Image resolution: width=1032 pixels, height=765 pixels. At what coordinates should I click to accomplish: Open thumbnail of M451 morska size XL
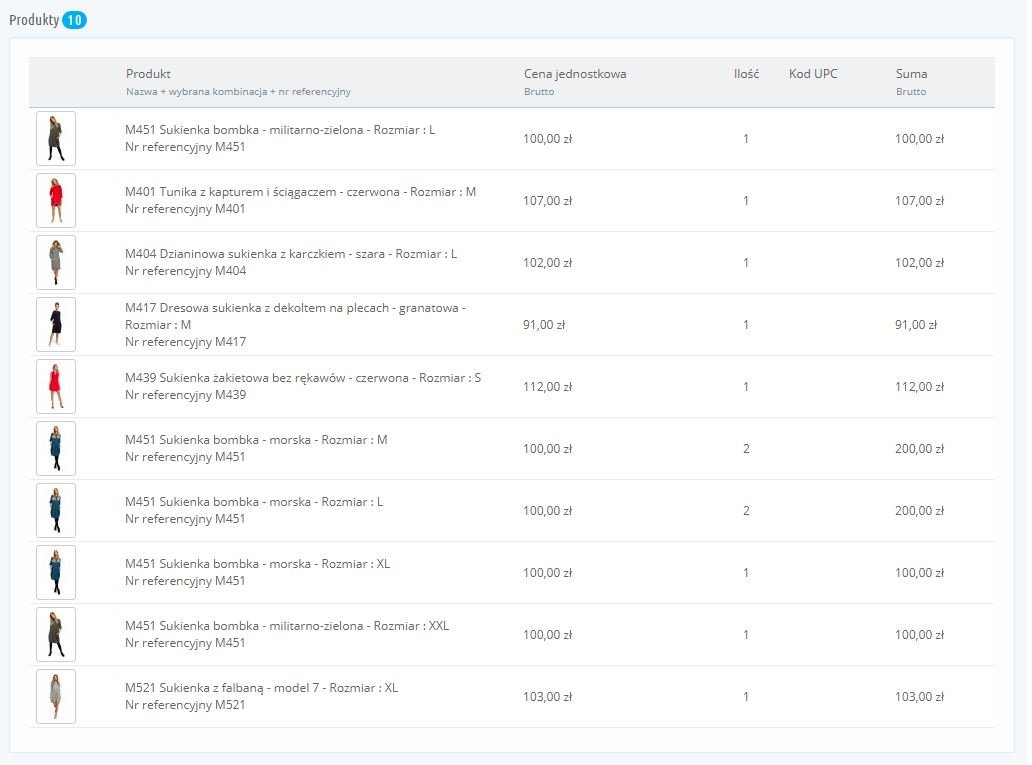pyautogui.click(x=56, y=572)
